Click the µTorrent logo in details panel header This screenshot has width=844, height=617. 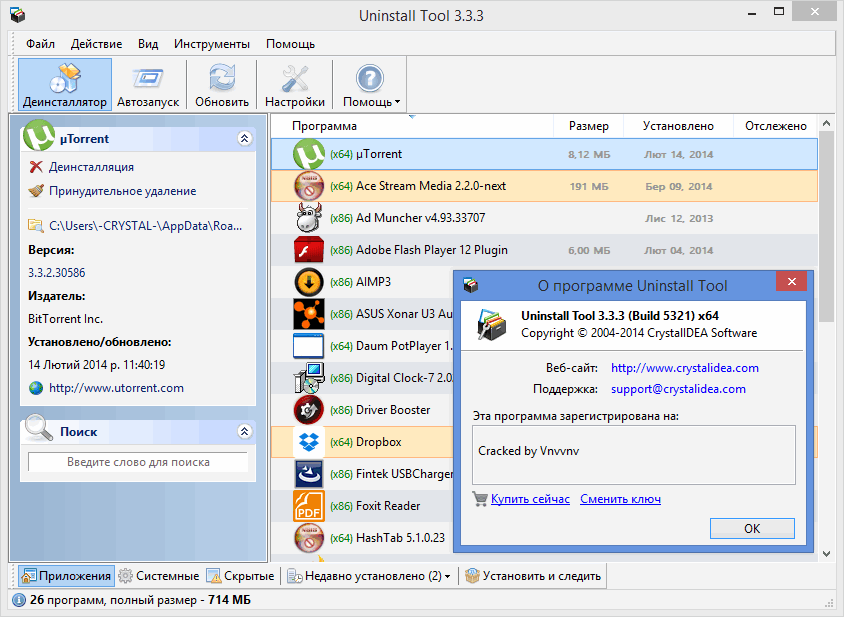click(39, 136)
